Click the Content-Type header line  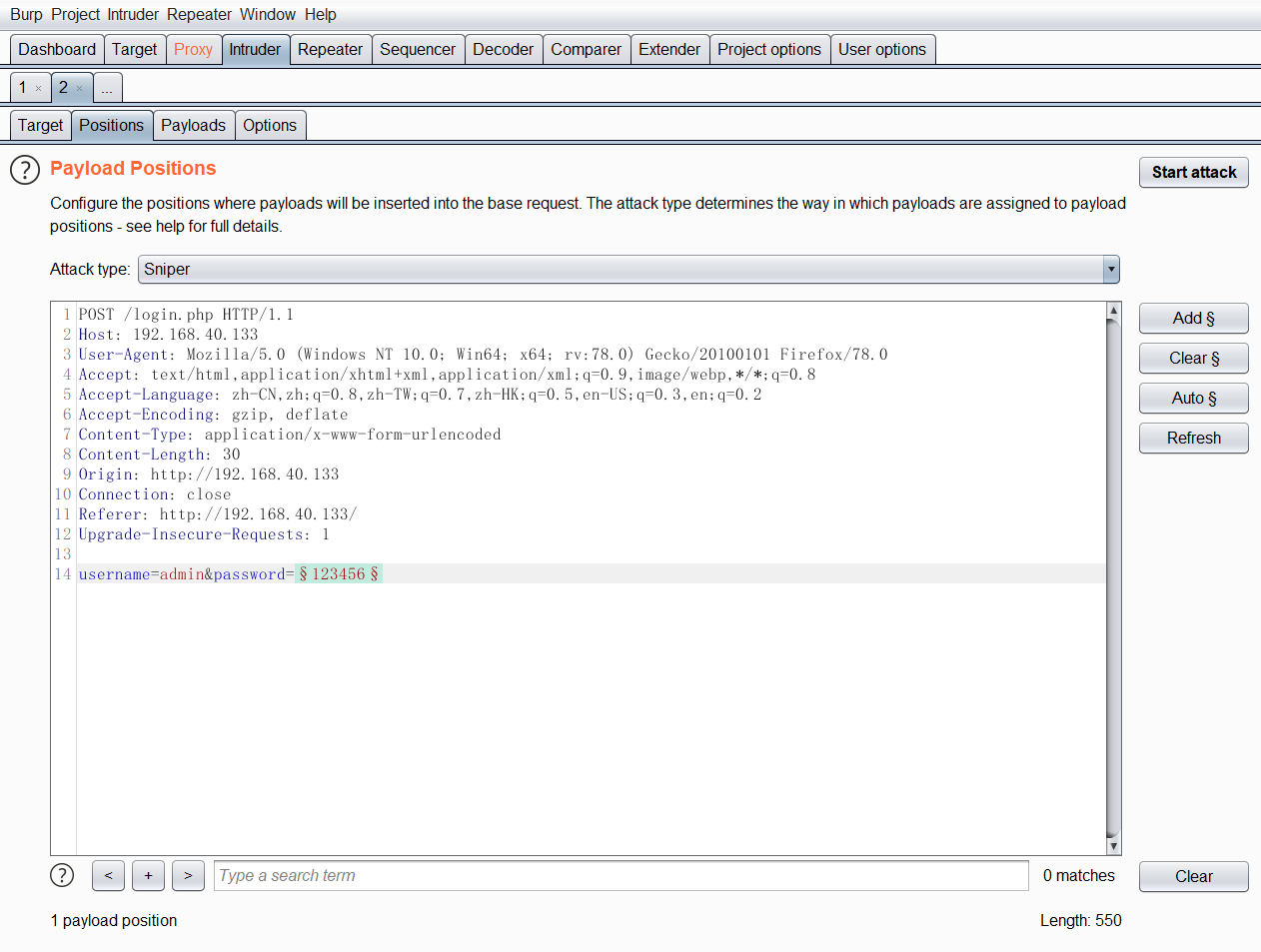pyautogui.click(x=290, y=434)
